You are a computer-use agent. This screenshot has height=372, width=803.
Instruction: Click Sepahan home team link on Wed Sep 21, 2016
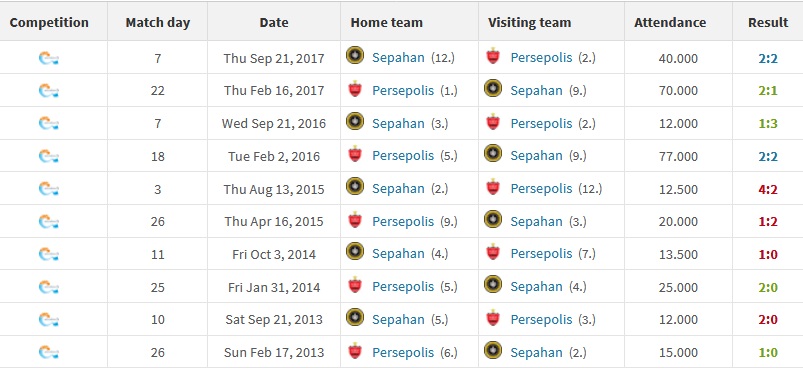(398, 123)
